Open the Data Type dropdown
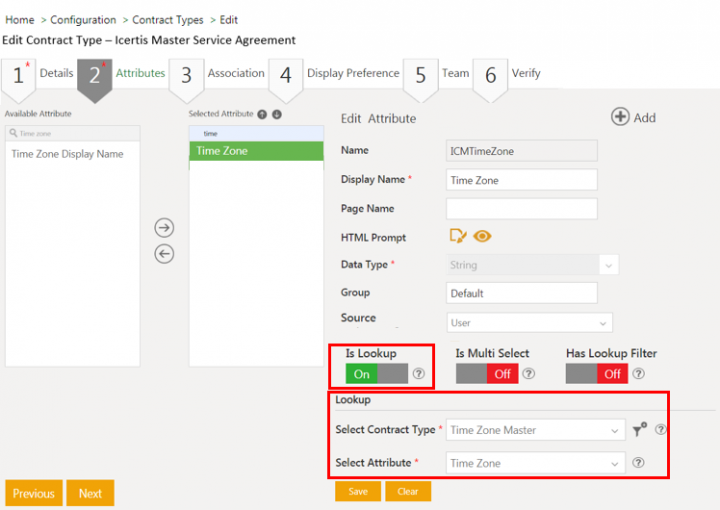Screen dimensions: 720x510 coord(532,265)
